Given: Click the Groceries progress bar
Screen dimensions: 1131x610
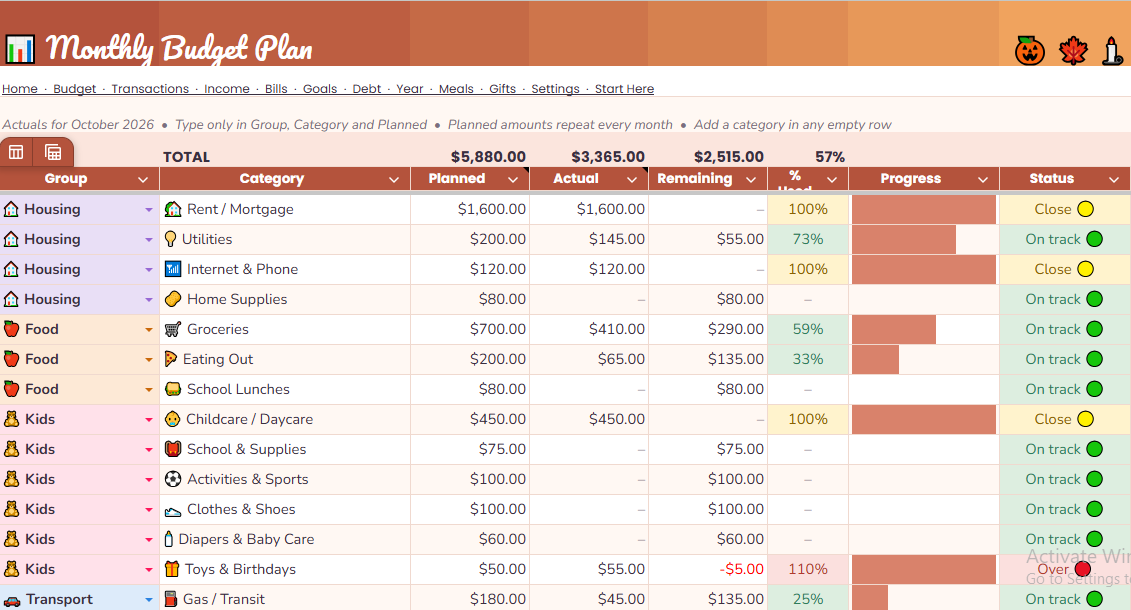Looking at the screenshot, I should pyautogui.click(x=894, y=330).
